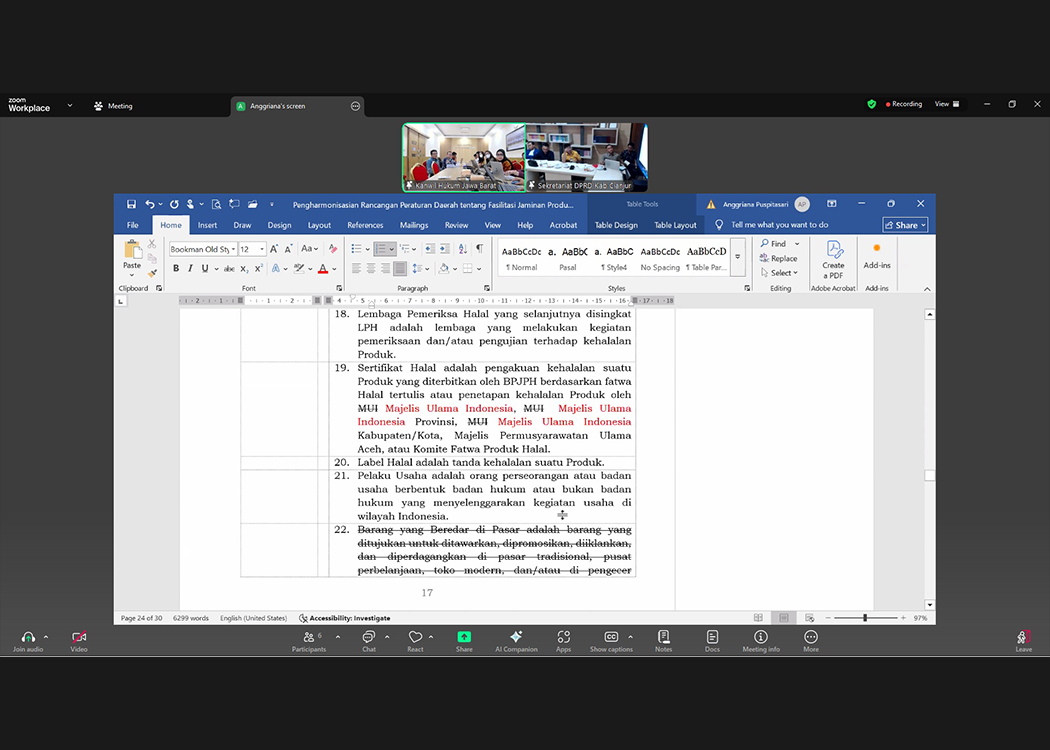Toggle Bold formatting

(176, 269)
